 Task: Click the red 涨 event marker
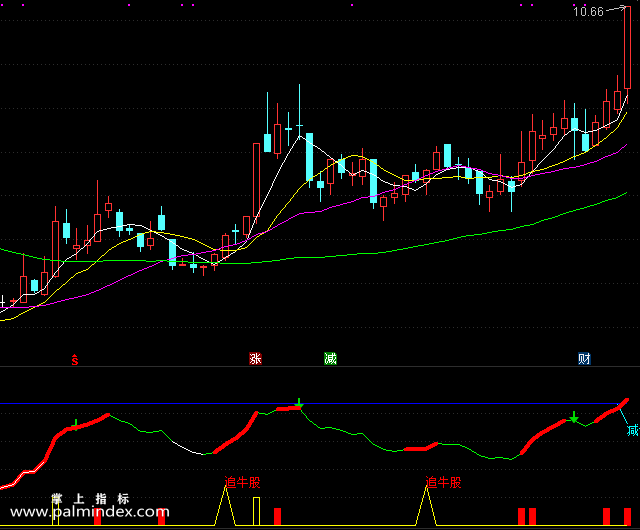(256, 359)
